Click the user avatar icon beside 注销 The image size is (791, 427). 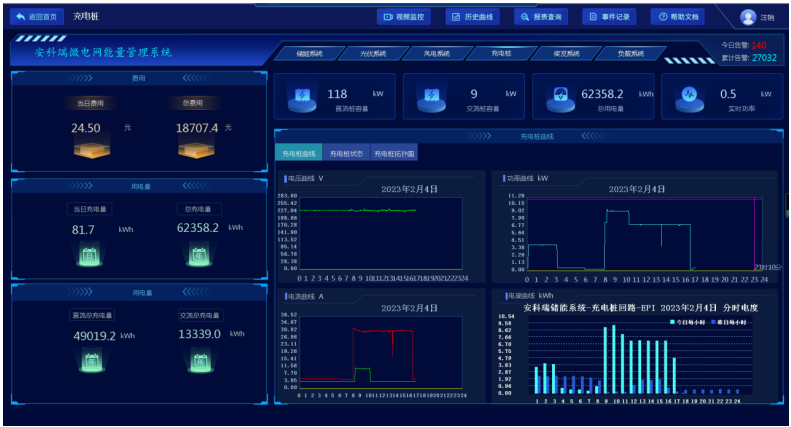pyautogui.click(x=748, y=17)
